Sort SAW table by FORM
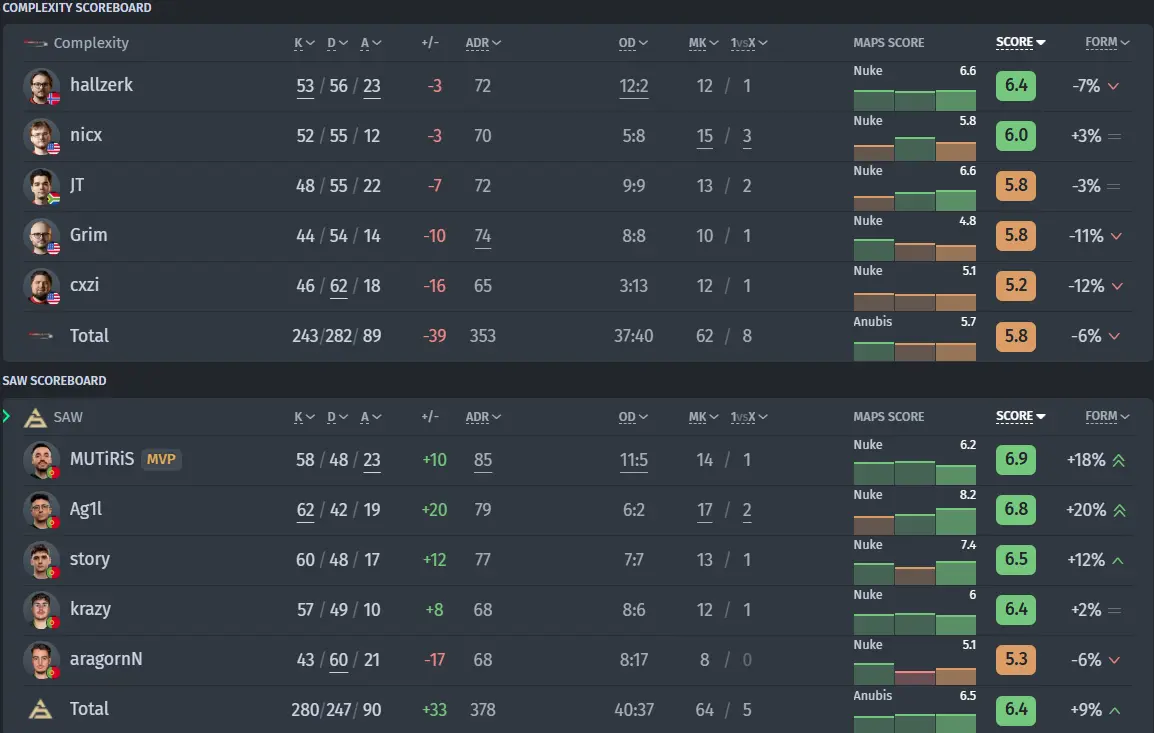The width and height of the screenshot is (1154, 733). point(1107,416)
